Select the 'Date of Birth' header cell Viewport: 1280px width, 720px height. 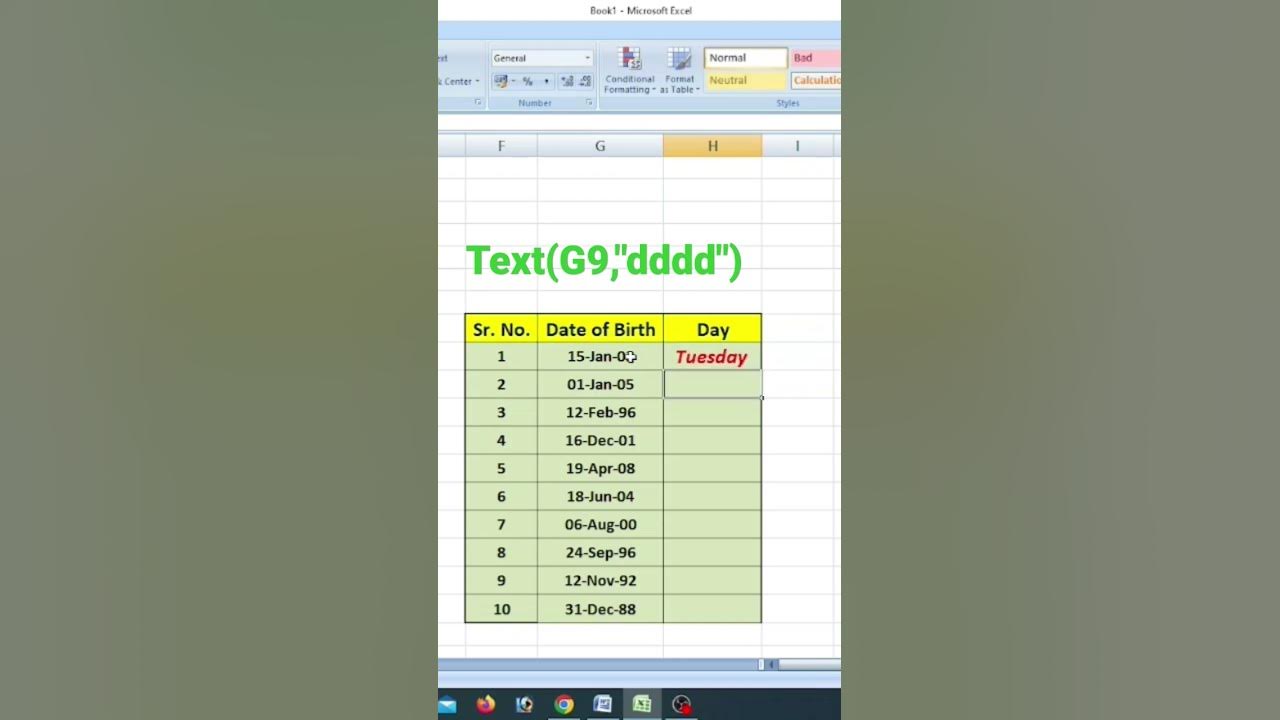(600, 329)
